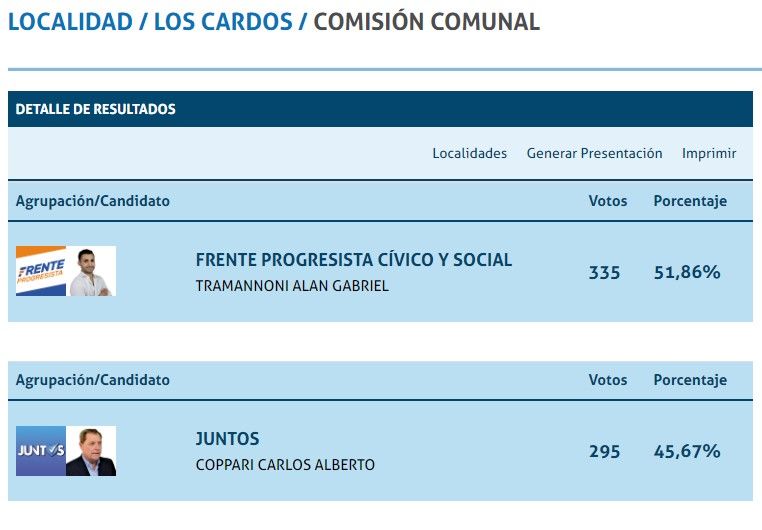The width and height of the screenshot is (762, 530).
Task: Click the Juntos party logo
Action: tap(41, 451)
